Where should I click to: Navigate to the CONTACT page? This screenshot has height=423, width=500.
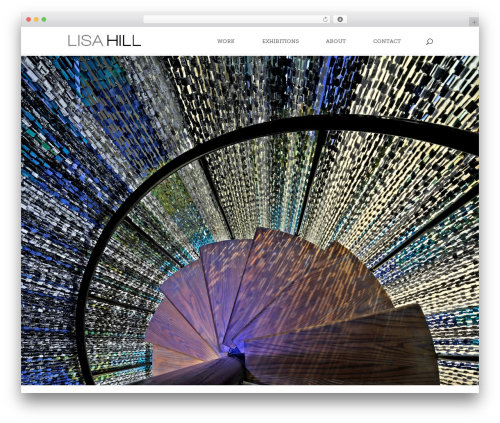coord(387,41)
